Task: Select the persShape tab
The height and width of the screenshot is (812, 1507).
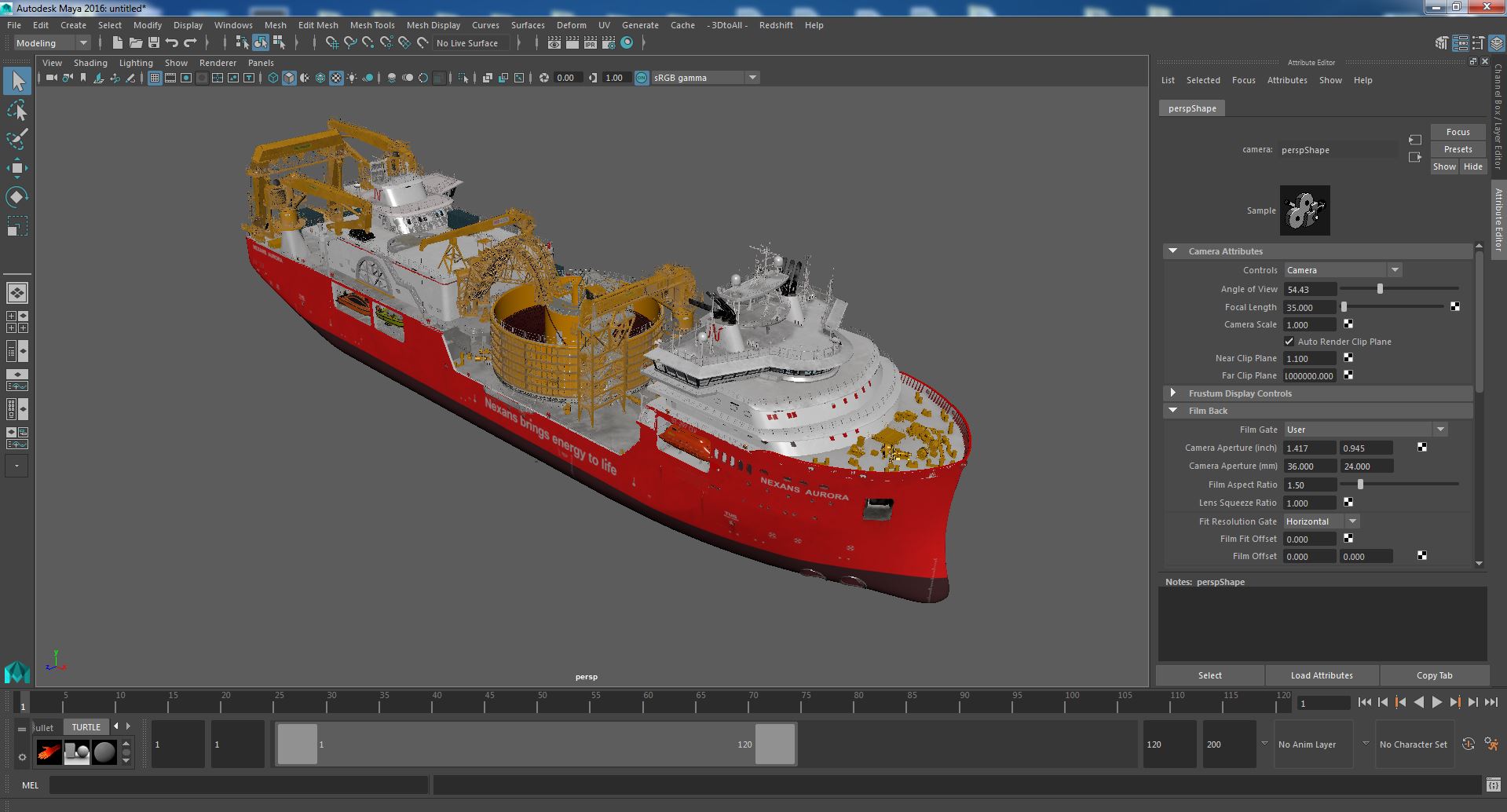Action: [1192, 108]
